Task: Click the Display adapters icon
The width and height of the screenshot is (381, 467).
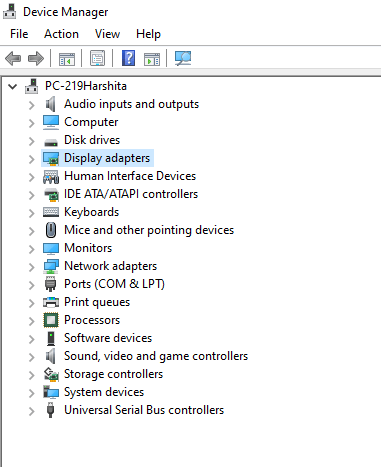Action: point(51,158)
